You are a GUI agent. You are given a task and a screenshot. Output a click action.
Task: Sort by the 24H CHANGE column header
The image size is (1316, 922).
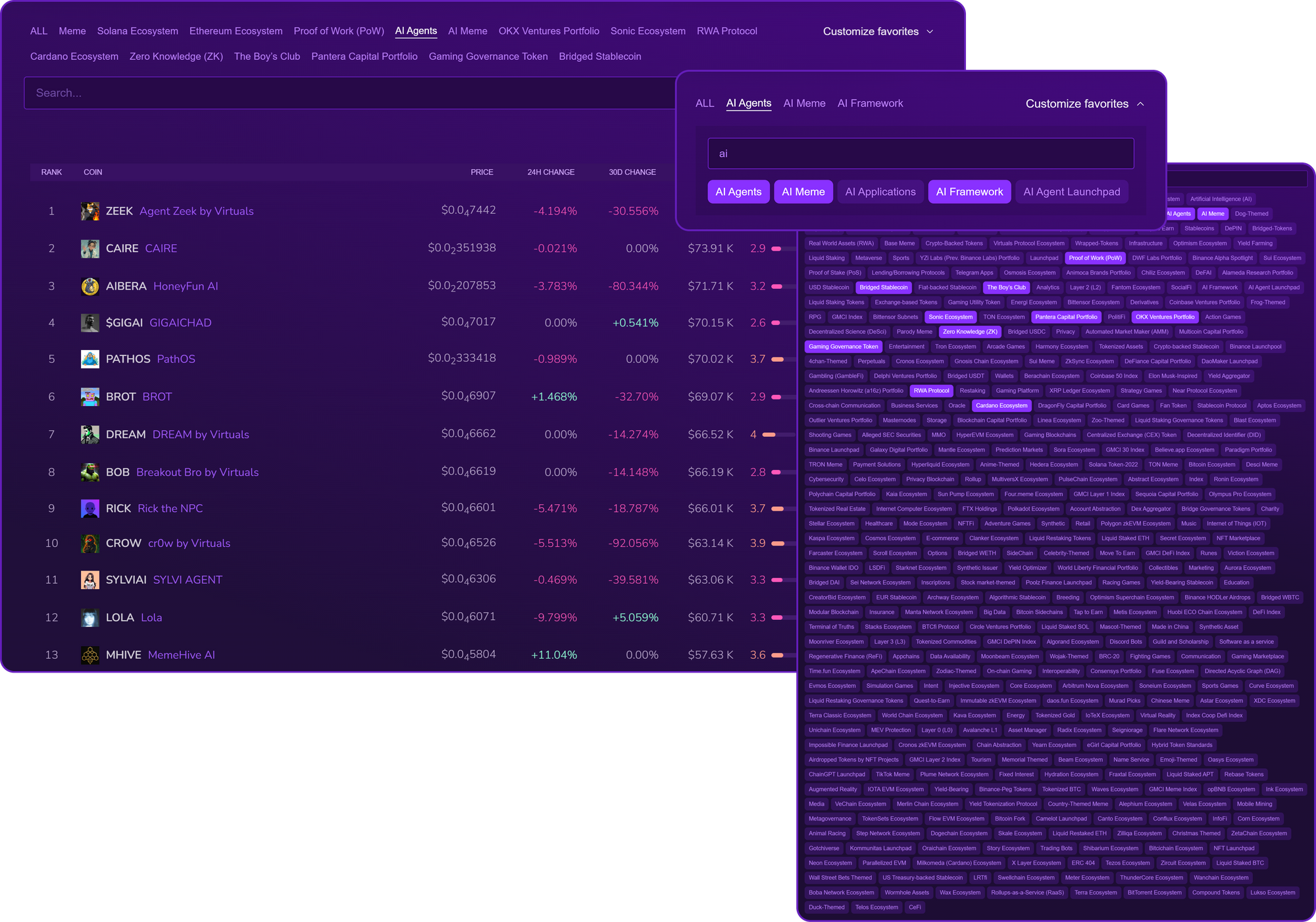coord(551,172)
